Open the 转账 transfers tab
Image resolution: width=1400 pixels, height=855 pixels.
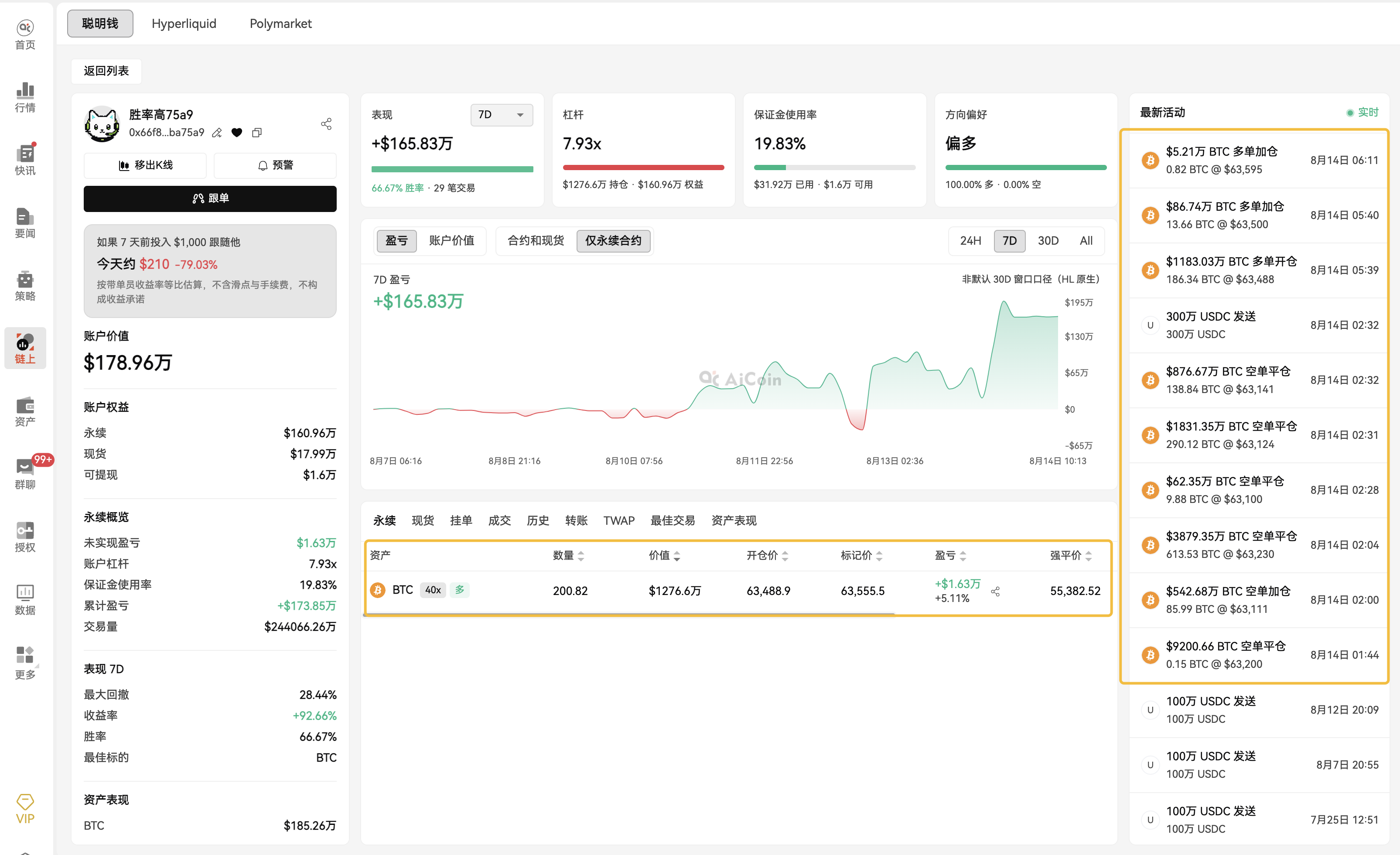pyautogui.click(x=577, y=520)
